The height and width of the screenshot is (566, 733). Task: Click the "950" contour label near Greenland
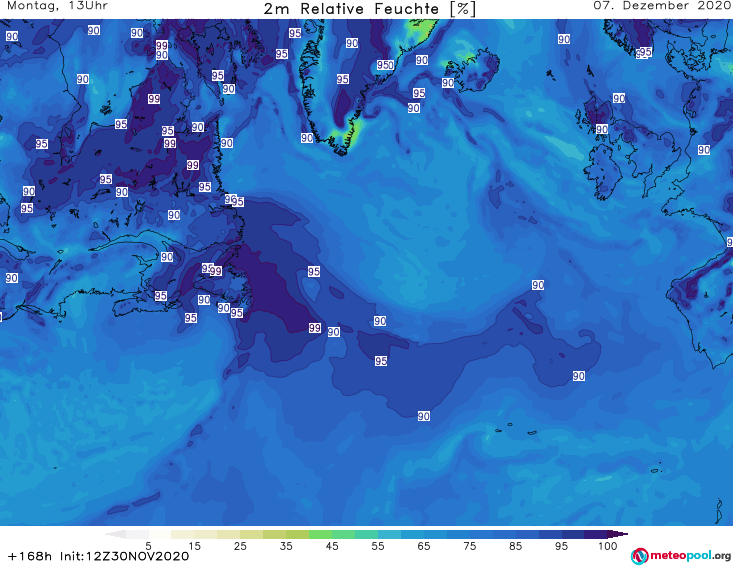(385, 65)
